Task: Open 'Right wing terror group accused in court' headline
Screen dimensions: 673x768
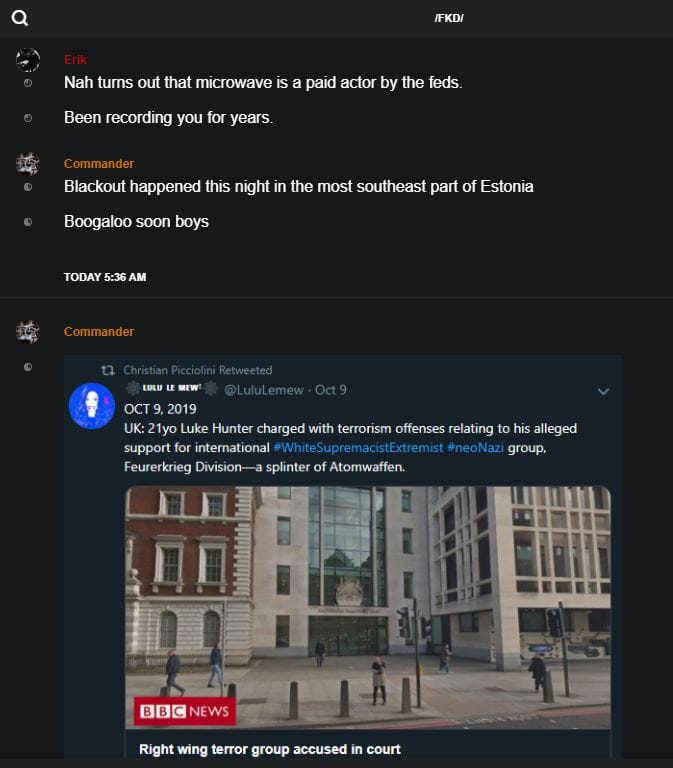Action: pyautogui.click(x=269, y=748)
